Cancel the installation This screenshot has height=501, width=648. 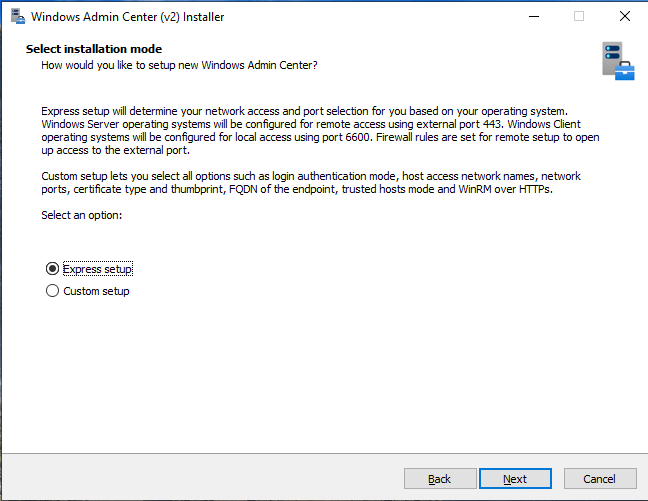click(598, 479)
